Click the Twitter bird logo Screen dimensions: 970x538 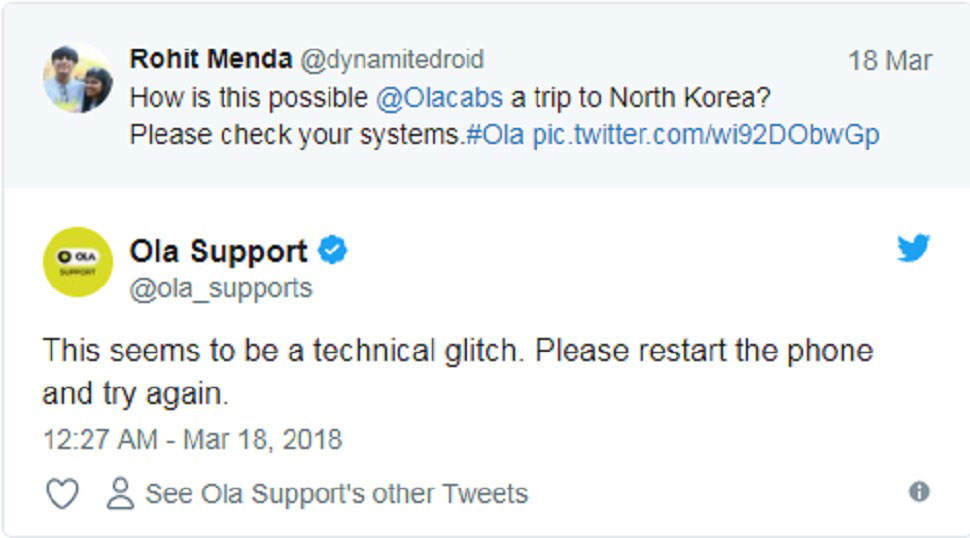(913, 247)
